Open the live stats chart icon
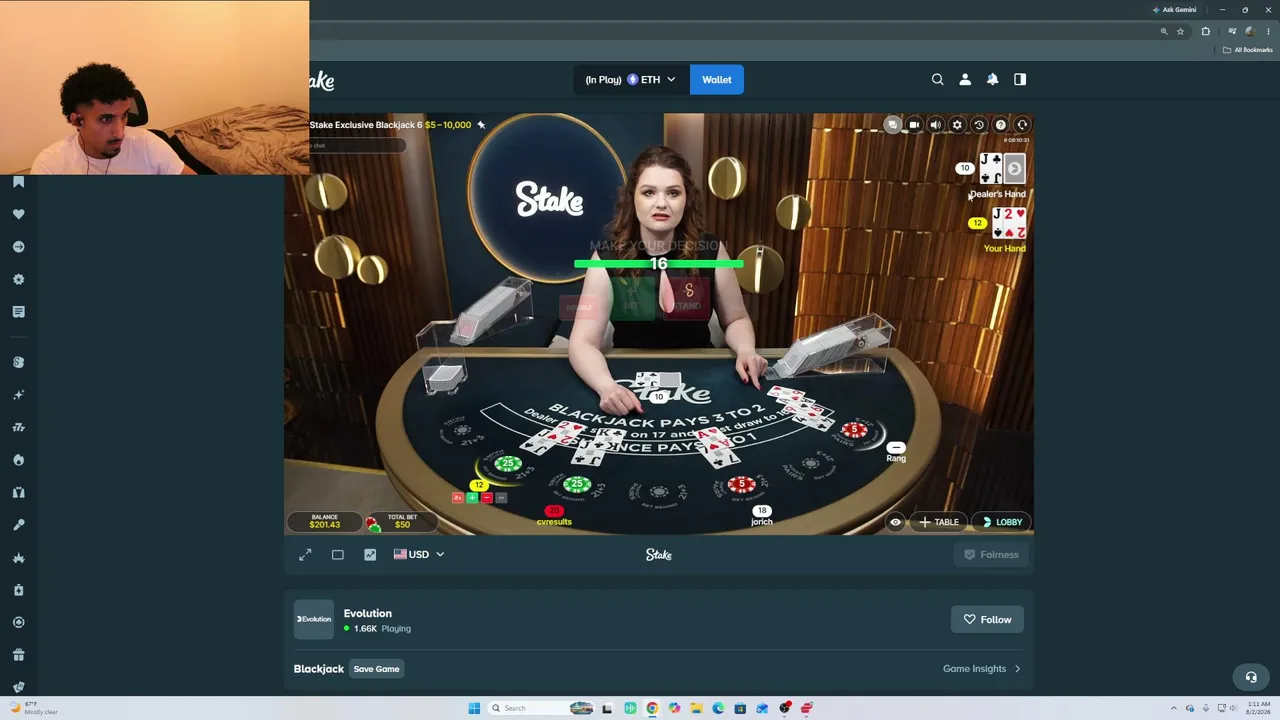 [370, 554]
